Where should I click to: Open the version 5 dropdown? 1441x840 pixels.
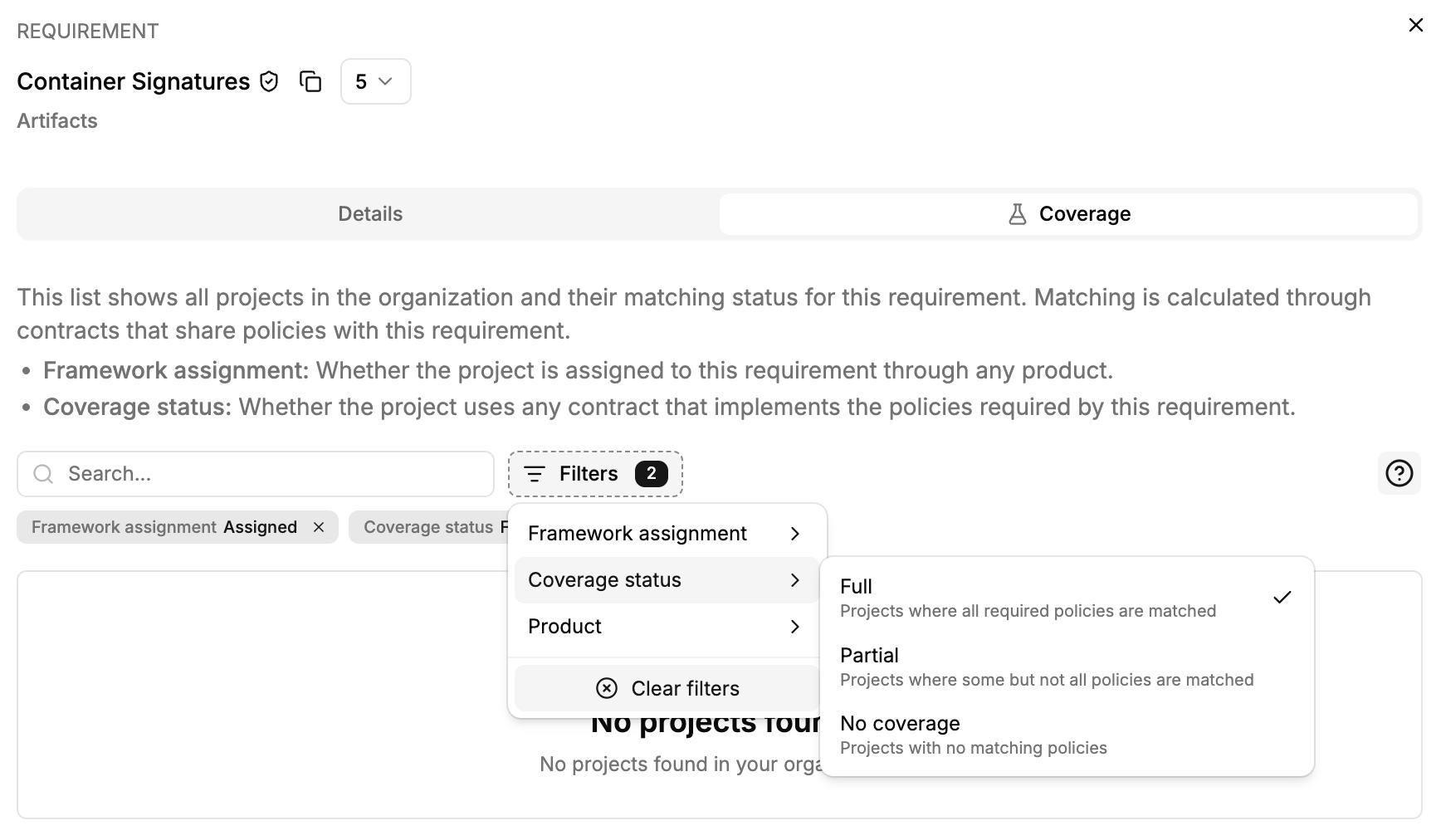[375, 81]
